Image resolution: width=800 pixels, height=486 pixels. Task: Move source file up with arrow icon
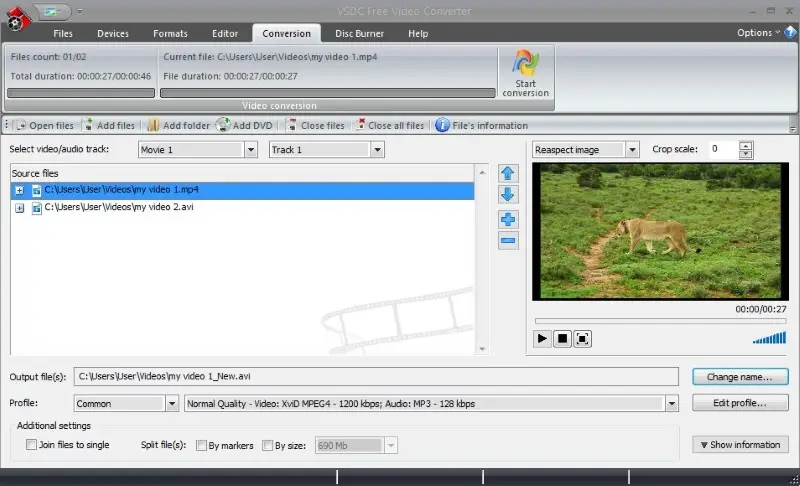tap(508, 174)
